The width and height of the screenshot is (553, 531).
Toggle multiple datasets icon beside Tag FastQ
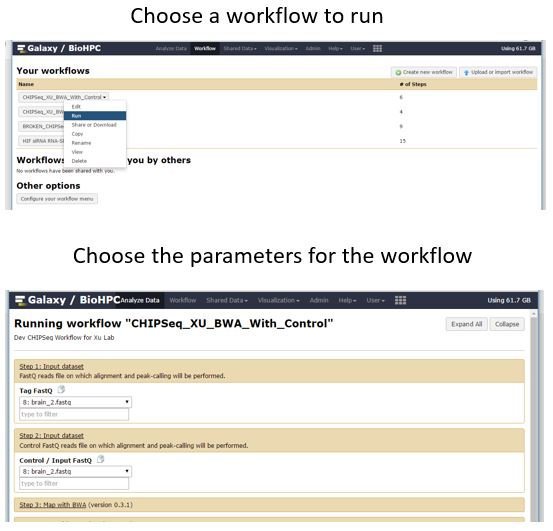(x=61, y=390)
